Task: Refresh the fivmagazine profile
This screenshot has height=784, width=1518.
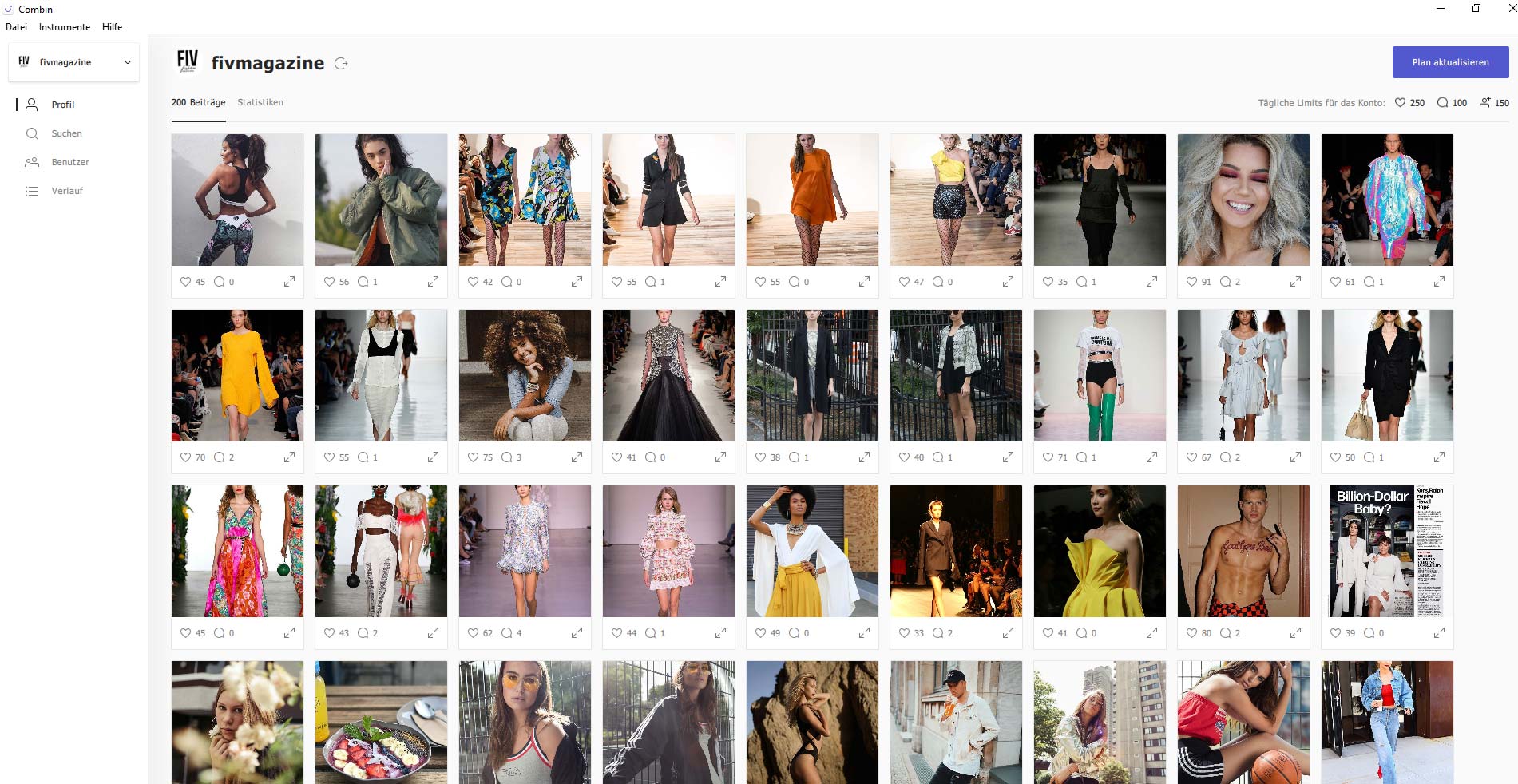Action: pyautogui.click(x=341, y=63)
